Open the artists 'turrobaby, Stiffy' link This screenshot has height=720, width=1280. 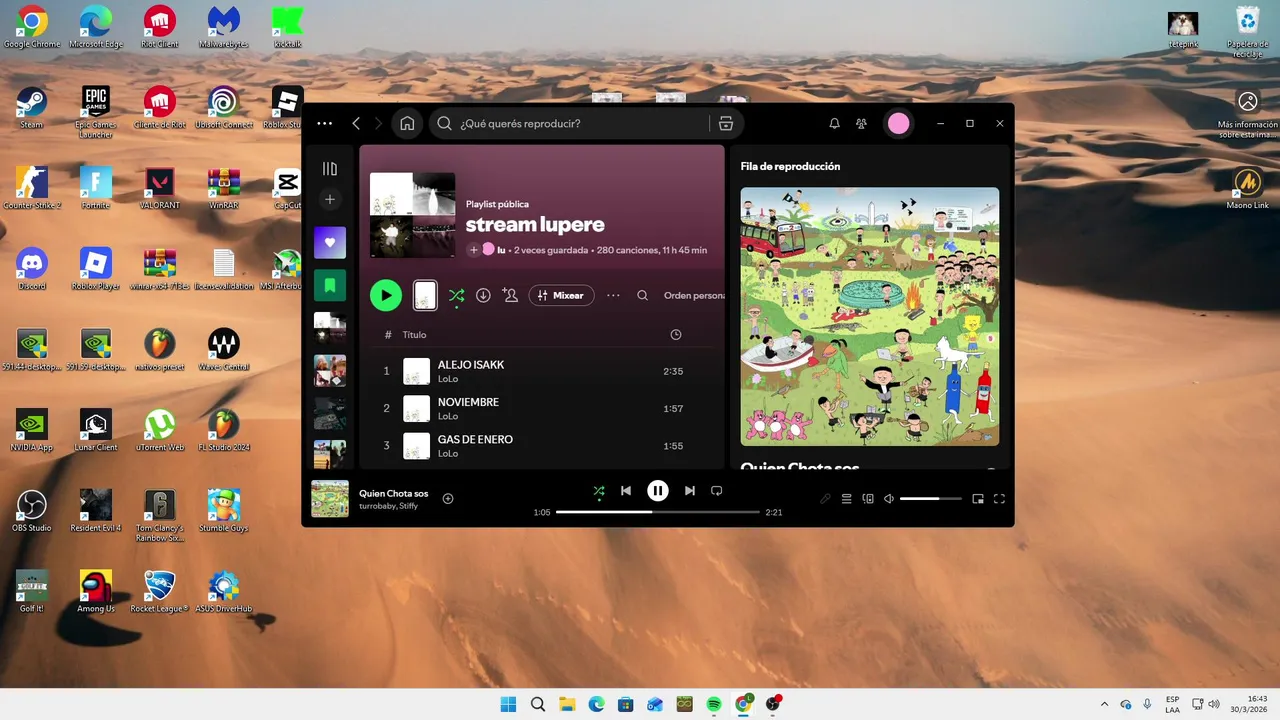point(388,506)
